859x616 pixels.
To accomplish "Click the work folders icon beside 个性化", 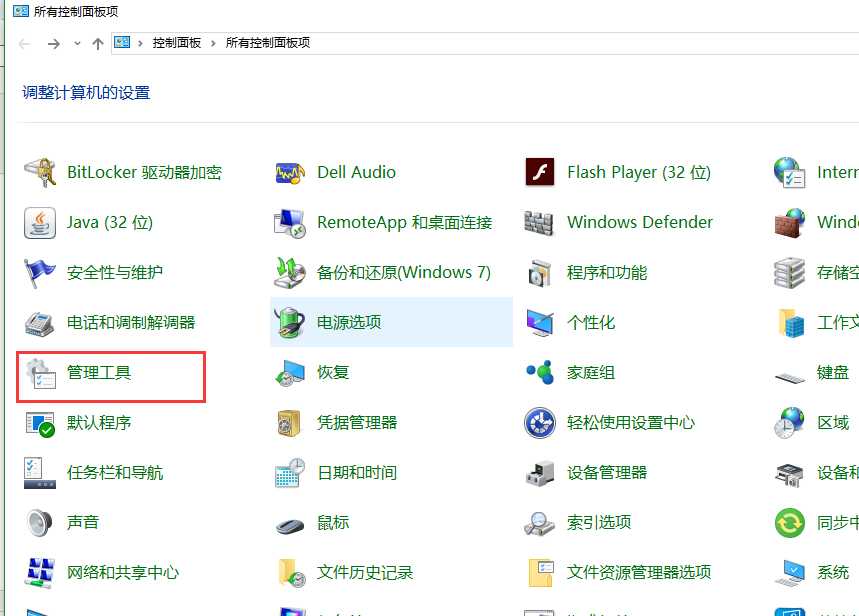I will (791, 323).
